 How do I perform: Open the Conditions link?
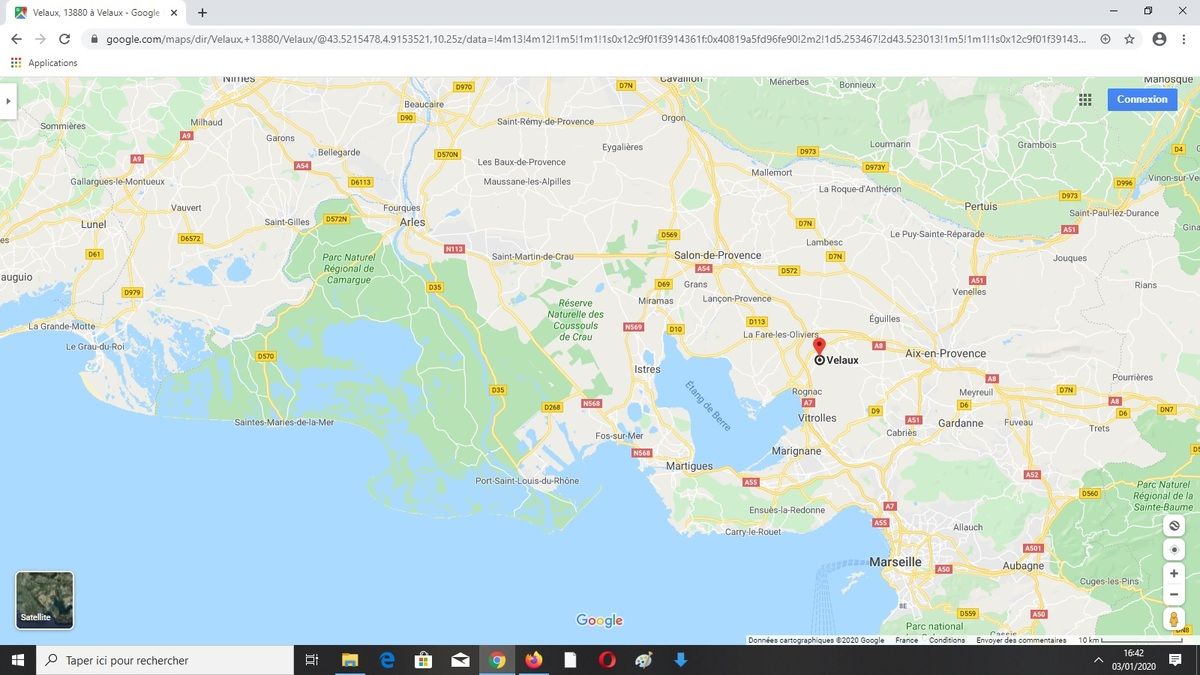click(947, 640)
